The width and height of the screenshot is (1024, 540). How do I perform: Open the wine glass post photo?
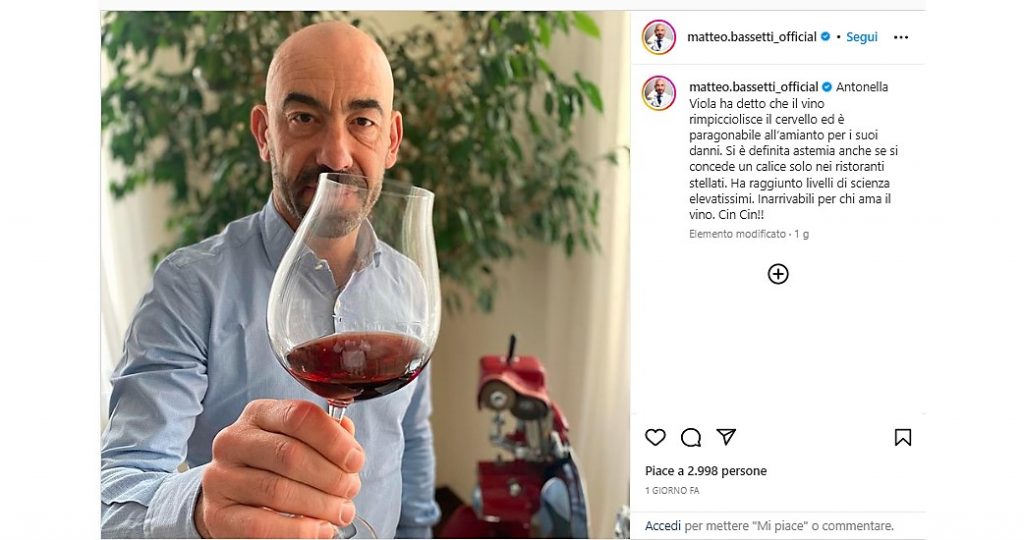[x=365, y=275]
